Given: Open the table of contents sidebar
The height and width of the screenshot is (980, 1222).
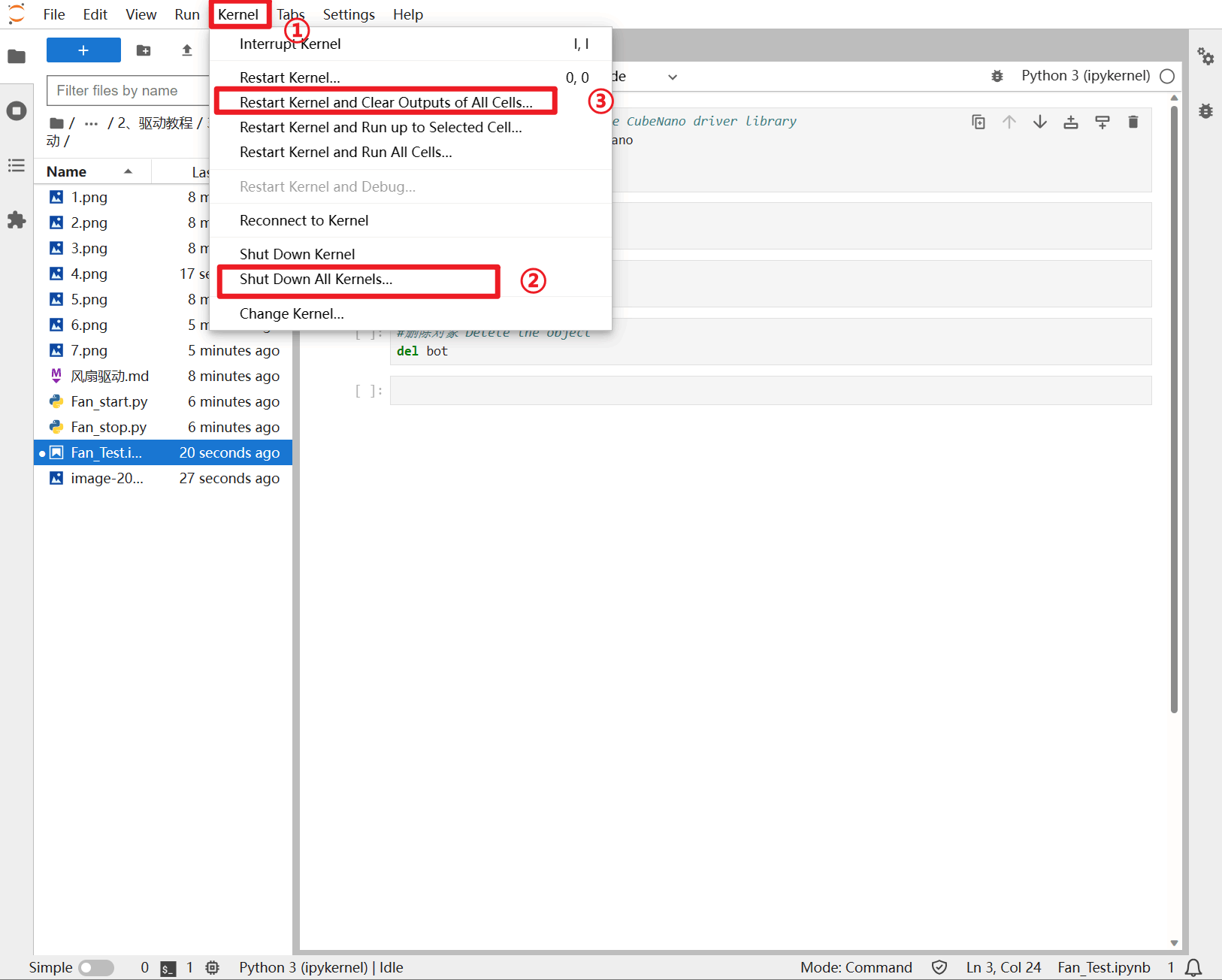Looking at the screenshot, I should (x=17, y=165).
